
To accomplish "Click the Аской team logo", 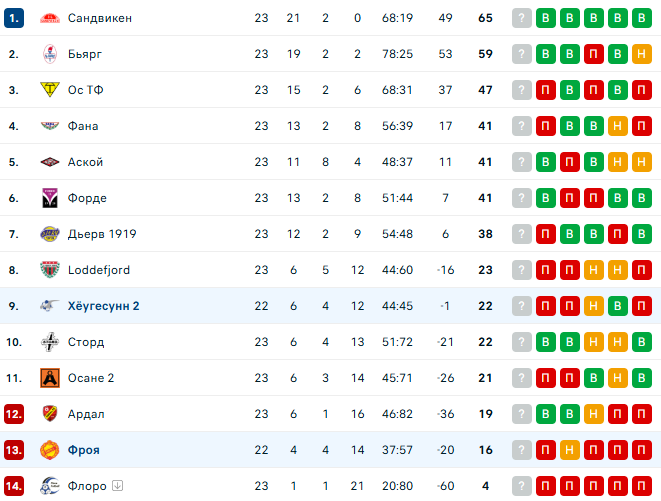I will [49, 162].
